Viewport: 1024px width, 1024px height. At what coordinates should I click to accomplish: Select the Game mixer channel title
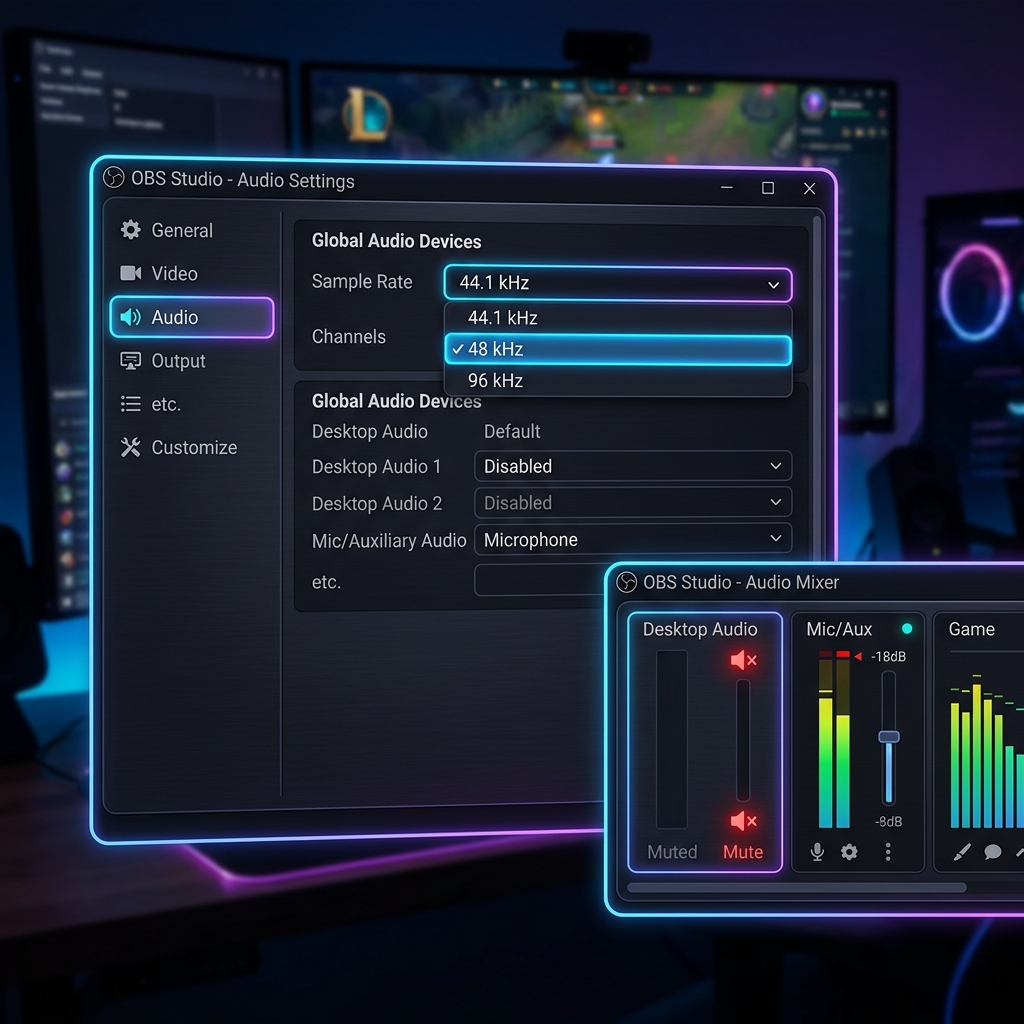pos(972,629)
